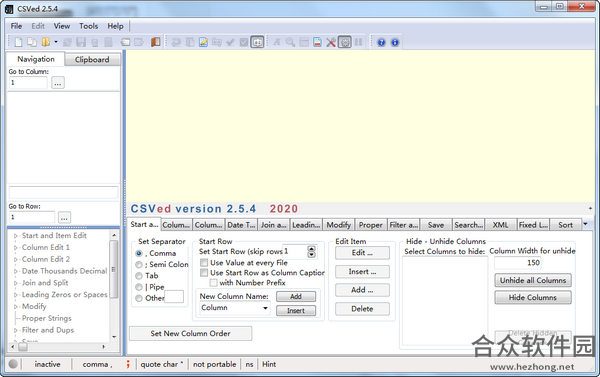Click the checked box toolbar icon
The width and height of the screenshot is (600, 377).
pyautogui.click(x=244, y=42)
